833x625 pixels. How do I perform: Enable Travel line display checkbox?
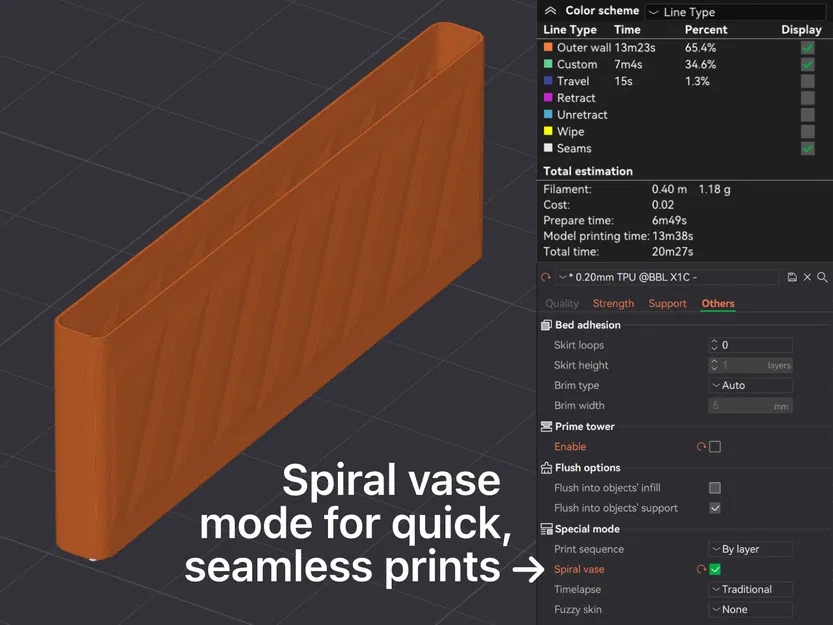click(x=808, y=81)
